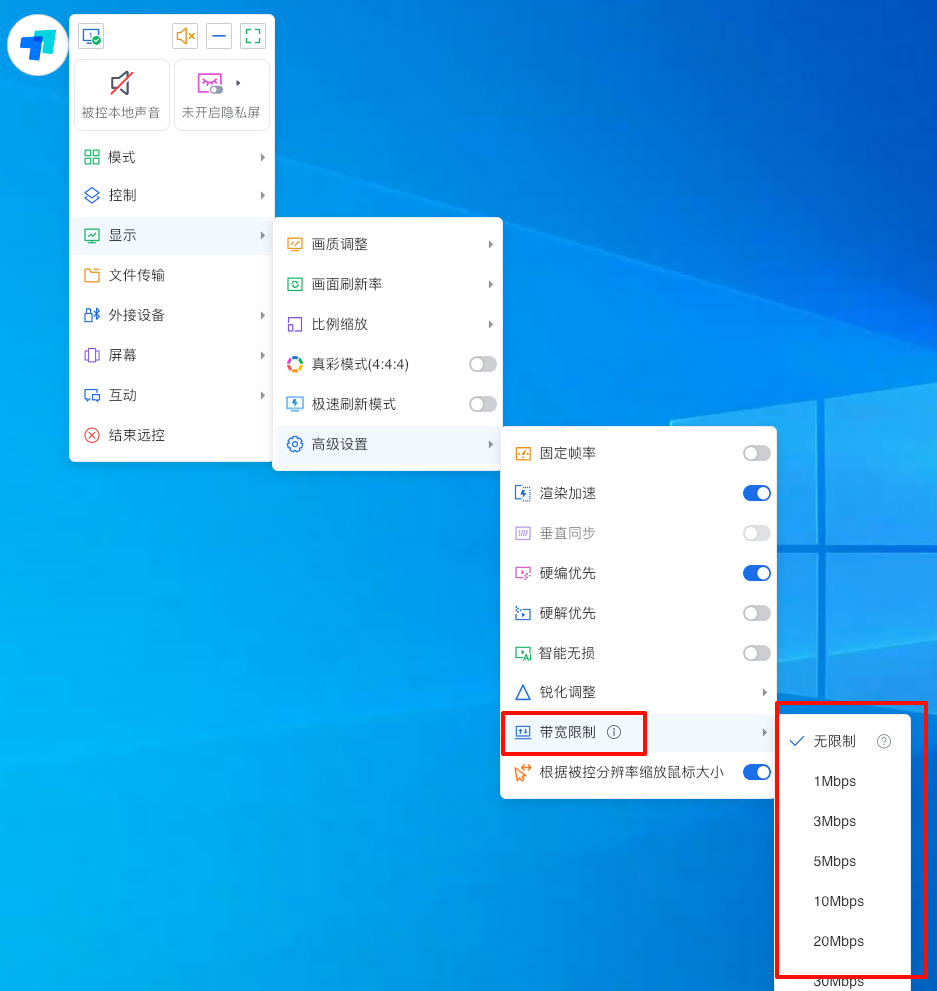
Task: Click the help icon next to 无限制
Action: (x=884, y=741)
